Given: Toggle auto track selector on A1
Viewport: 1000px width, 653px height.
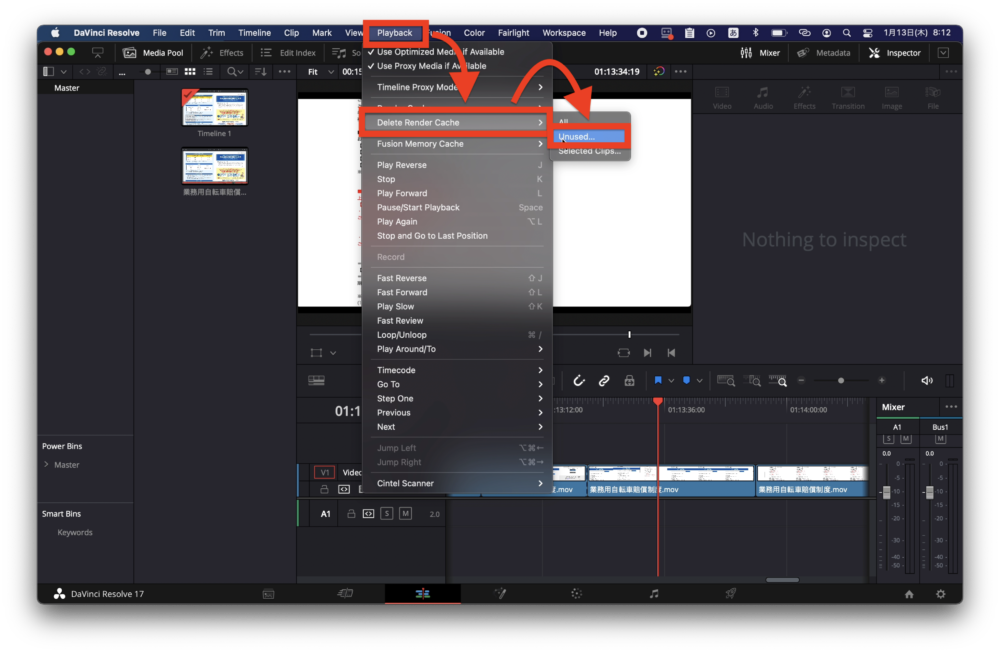Looking at the screenshot, I should tap(369, 513).
